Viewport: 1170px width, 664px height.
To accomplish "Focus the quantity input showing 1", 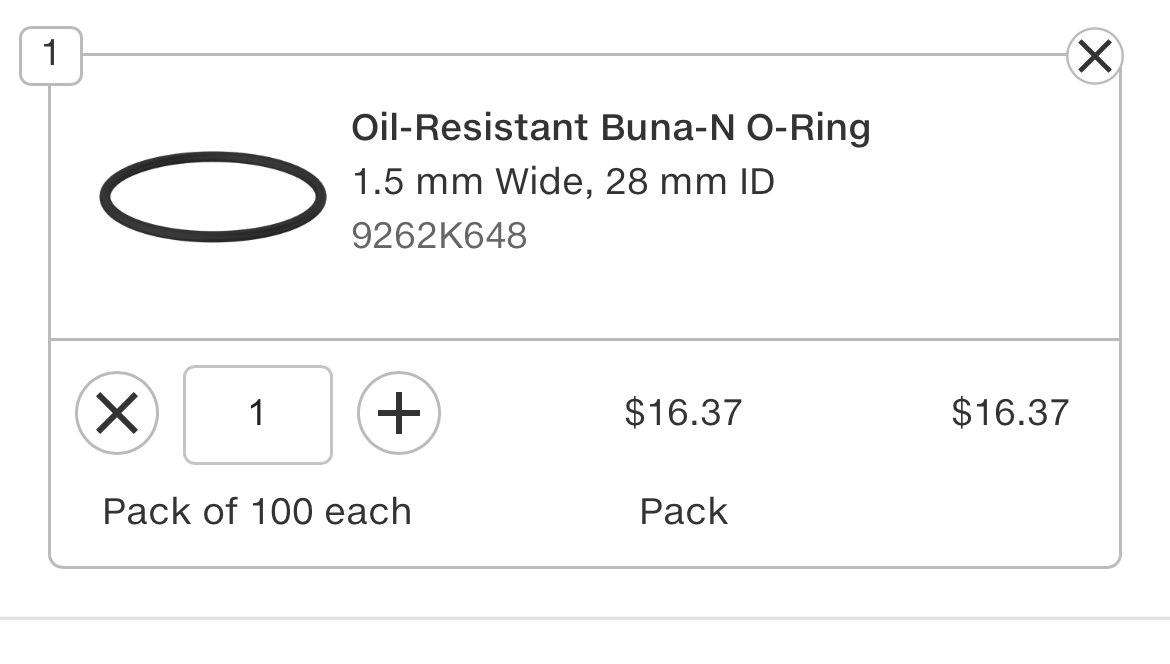I will [257, 414].
